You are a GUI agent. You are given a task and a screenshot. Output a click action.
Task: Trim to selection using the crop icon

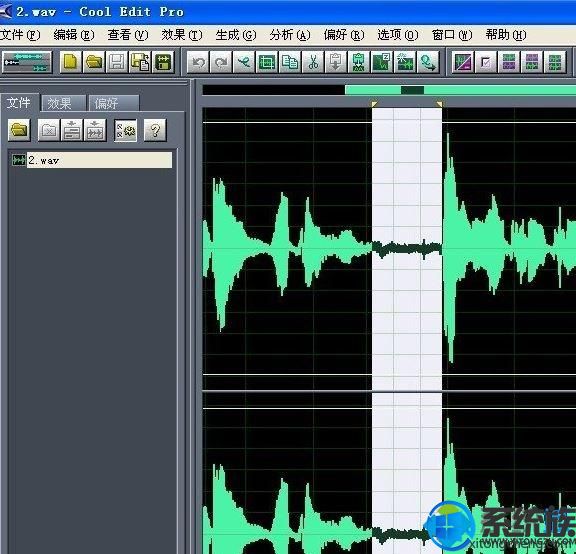(x=267, y=62)
